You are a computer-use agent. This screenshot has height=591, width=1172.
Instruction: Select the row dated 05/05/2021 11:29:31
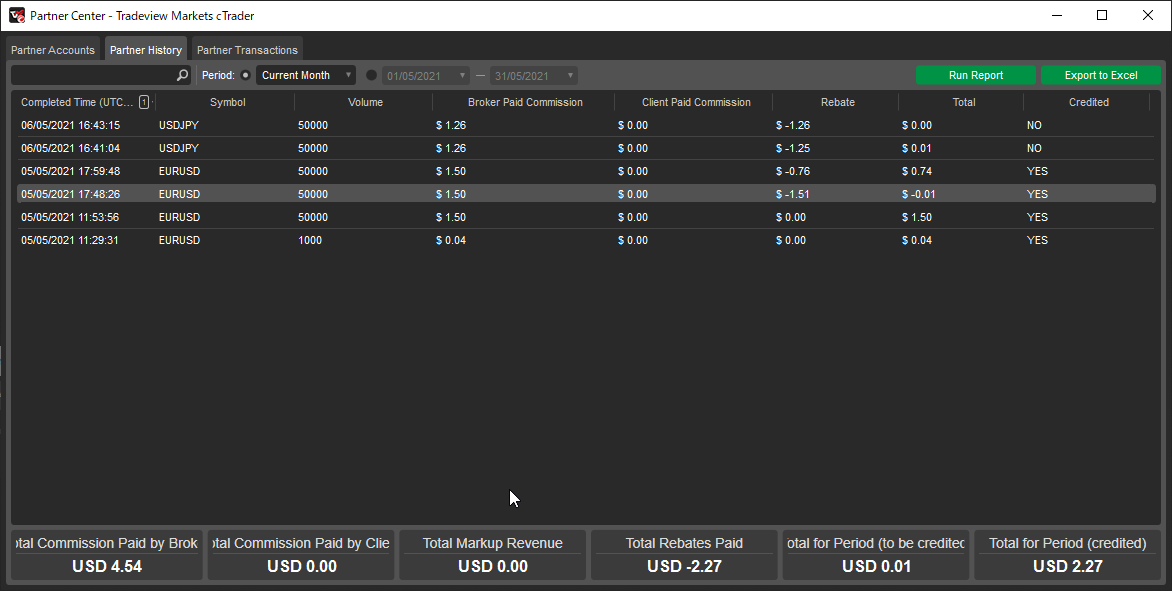586,241
